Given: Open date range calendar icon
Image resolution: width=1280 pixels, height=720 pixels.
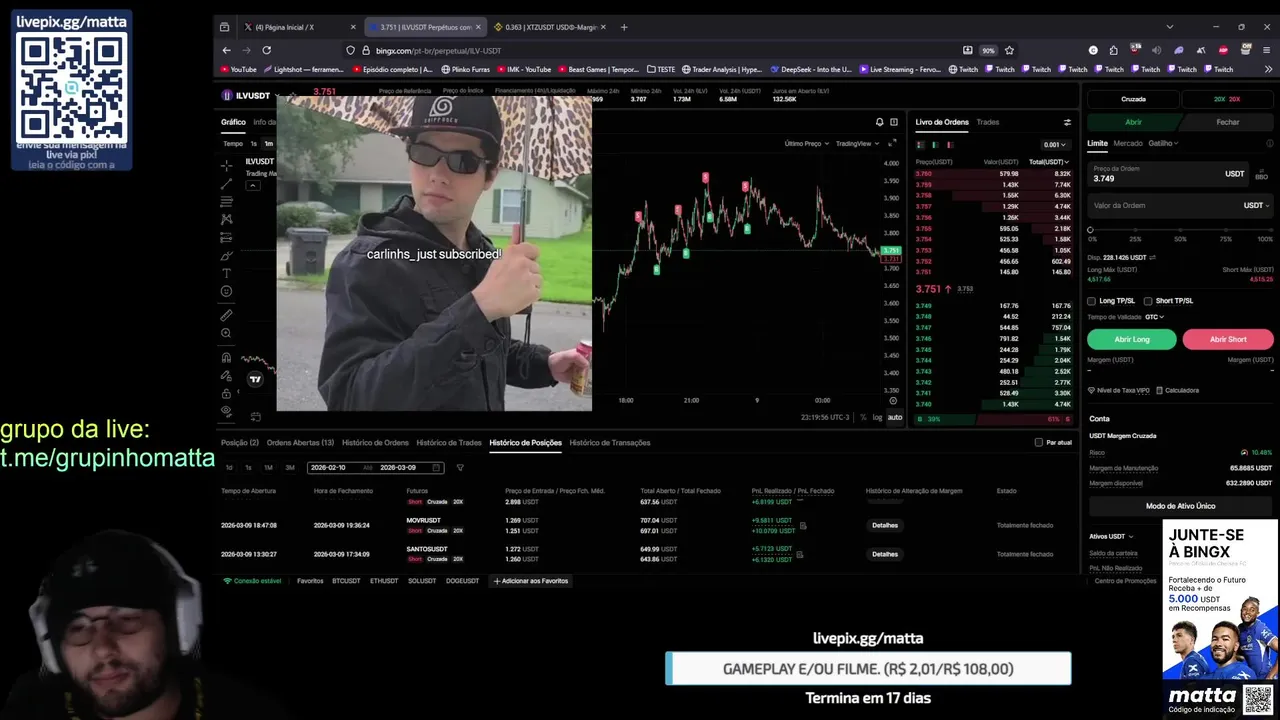Looking at the screenshot, I should (436, 467).
